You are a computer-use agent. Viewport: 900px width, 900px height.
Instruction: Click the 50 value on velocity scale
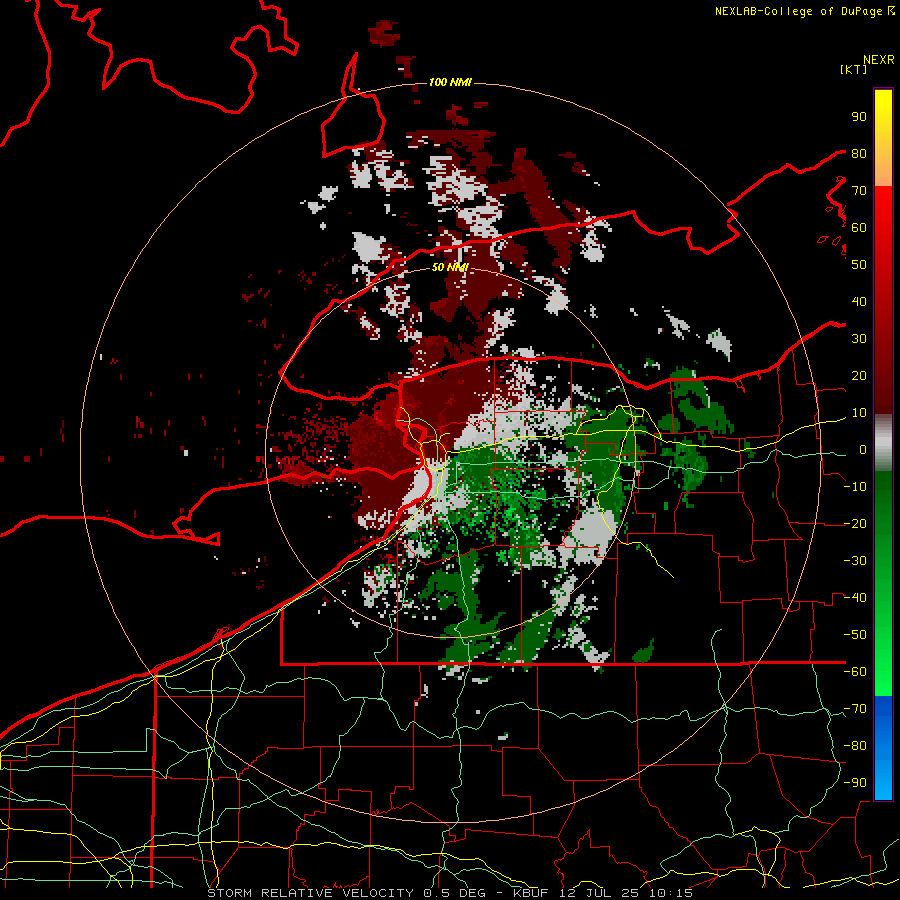[x=859, y=265]
